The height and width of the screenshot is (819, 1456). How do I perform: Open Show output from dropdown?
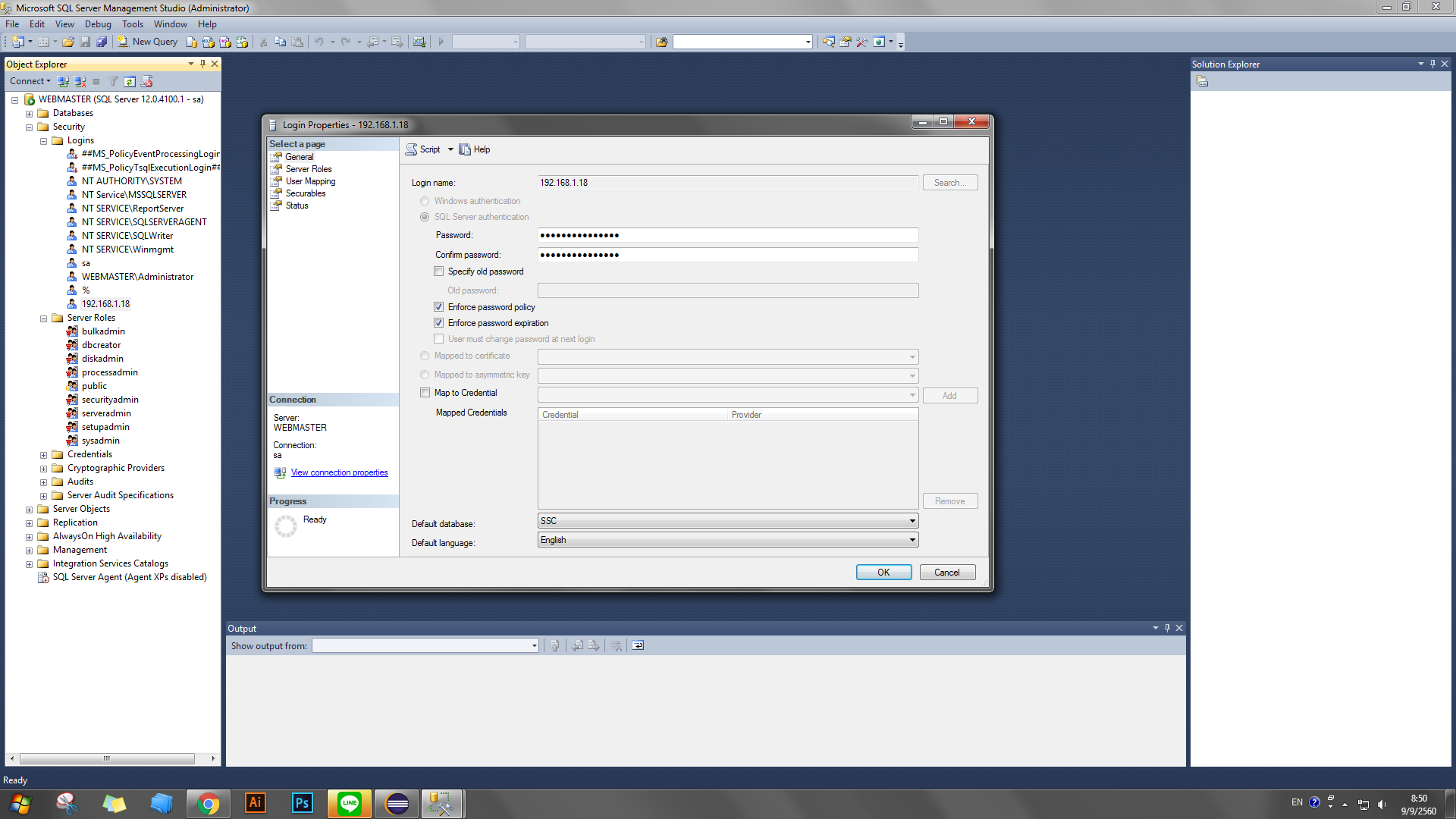pos(425,646)
